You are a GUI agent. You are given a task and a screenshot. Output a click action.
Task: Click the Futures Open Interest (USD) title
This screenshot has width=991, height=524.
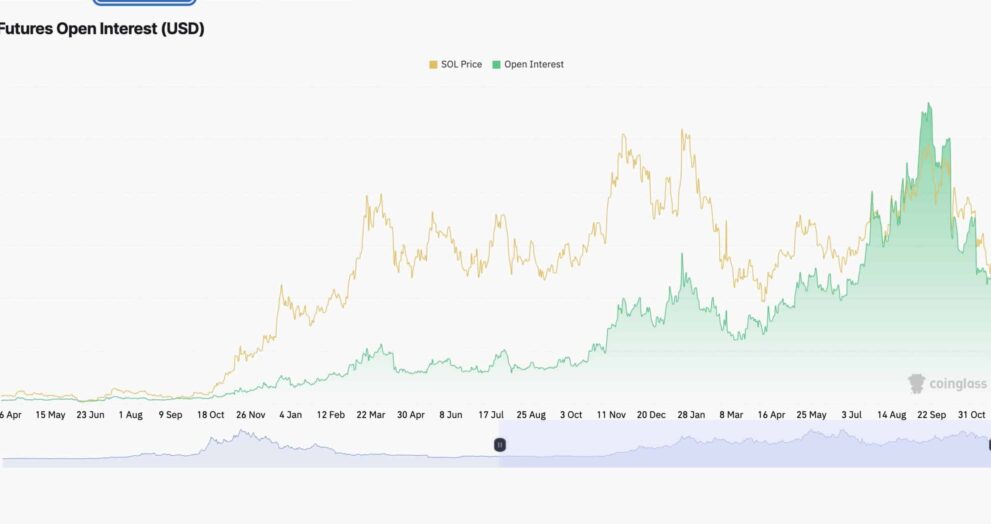point(101,29)
